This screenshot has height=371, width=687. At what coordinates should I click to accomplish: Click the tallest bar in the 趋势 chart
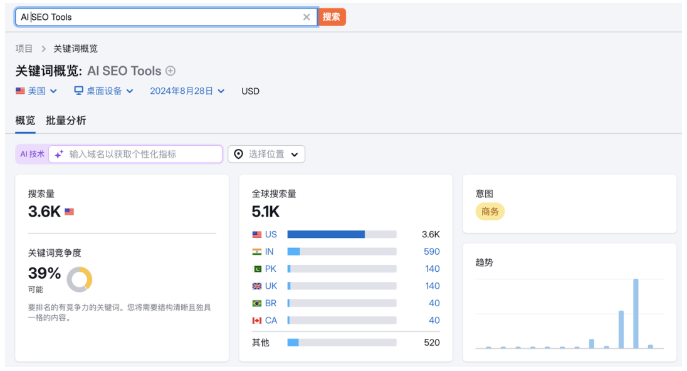pos(635,314)
